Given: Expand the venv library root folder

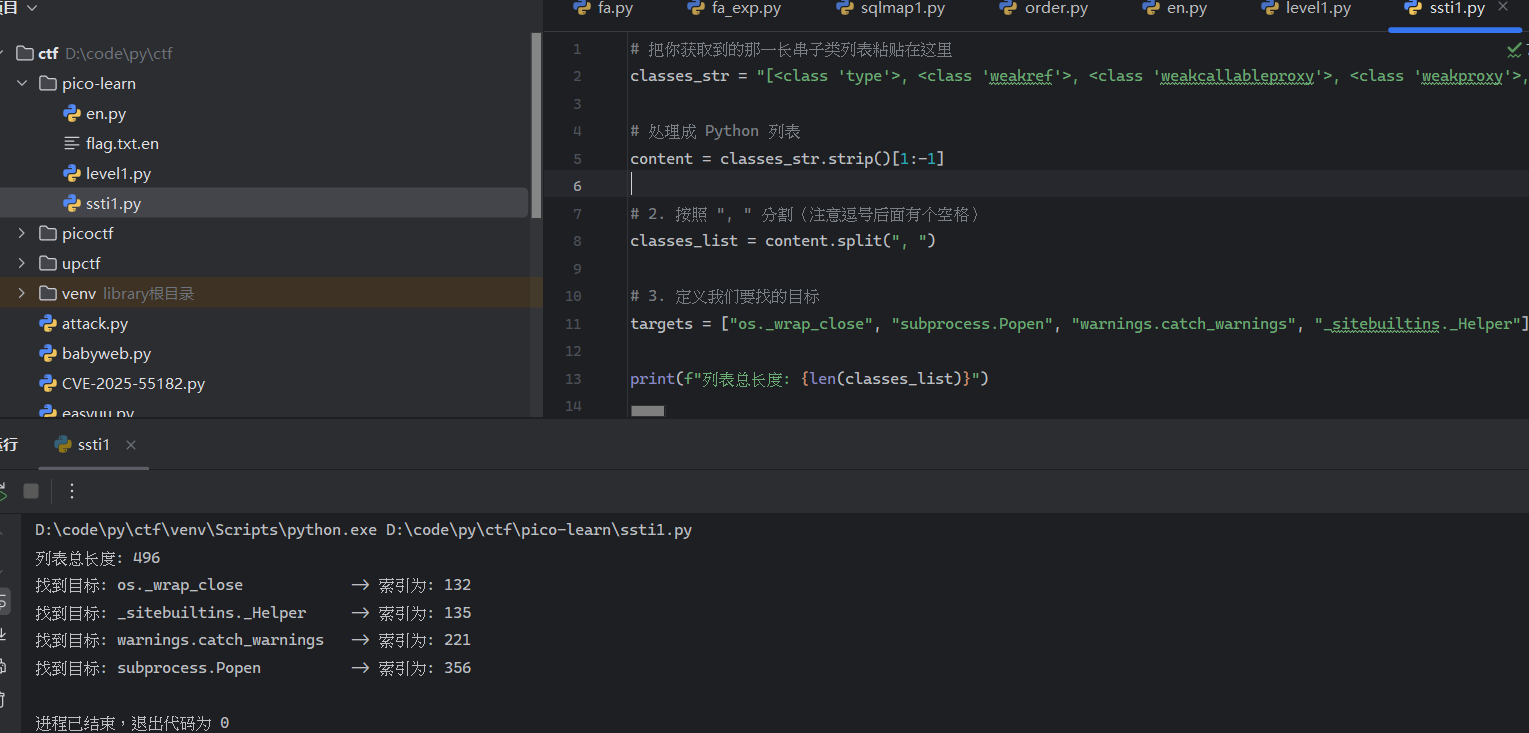Looking at the screenshot, I should (x=22, y=294).
